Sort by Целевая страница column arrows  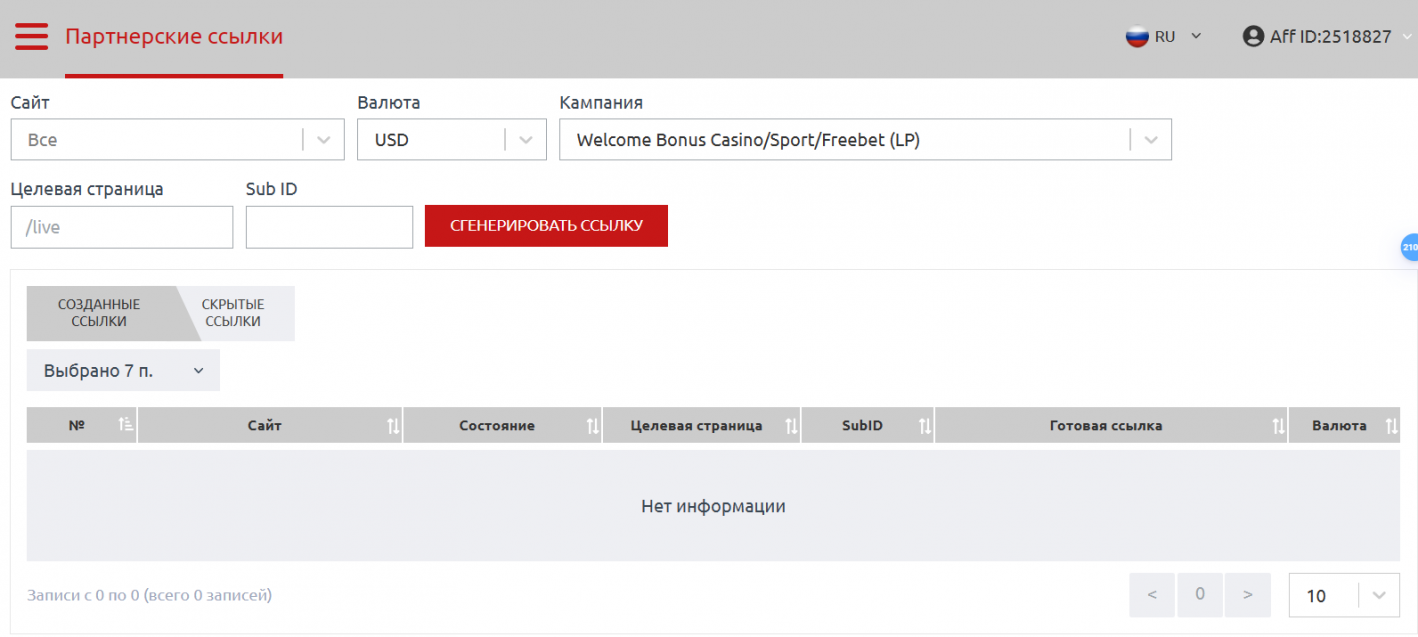tap(791, 426)
